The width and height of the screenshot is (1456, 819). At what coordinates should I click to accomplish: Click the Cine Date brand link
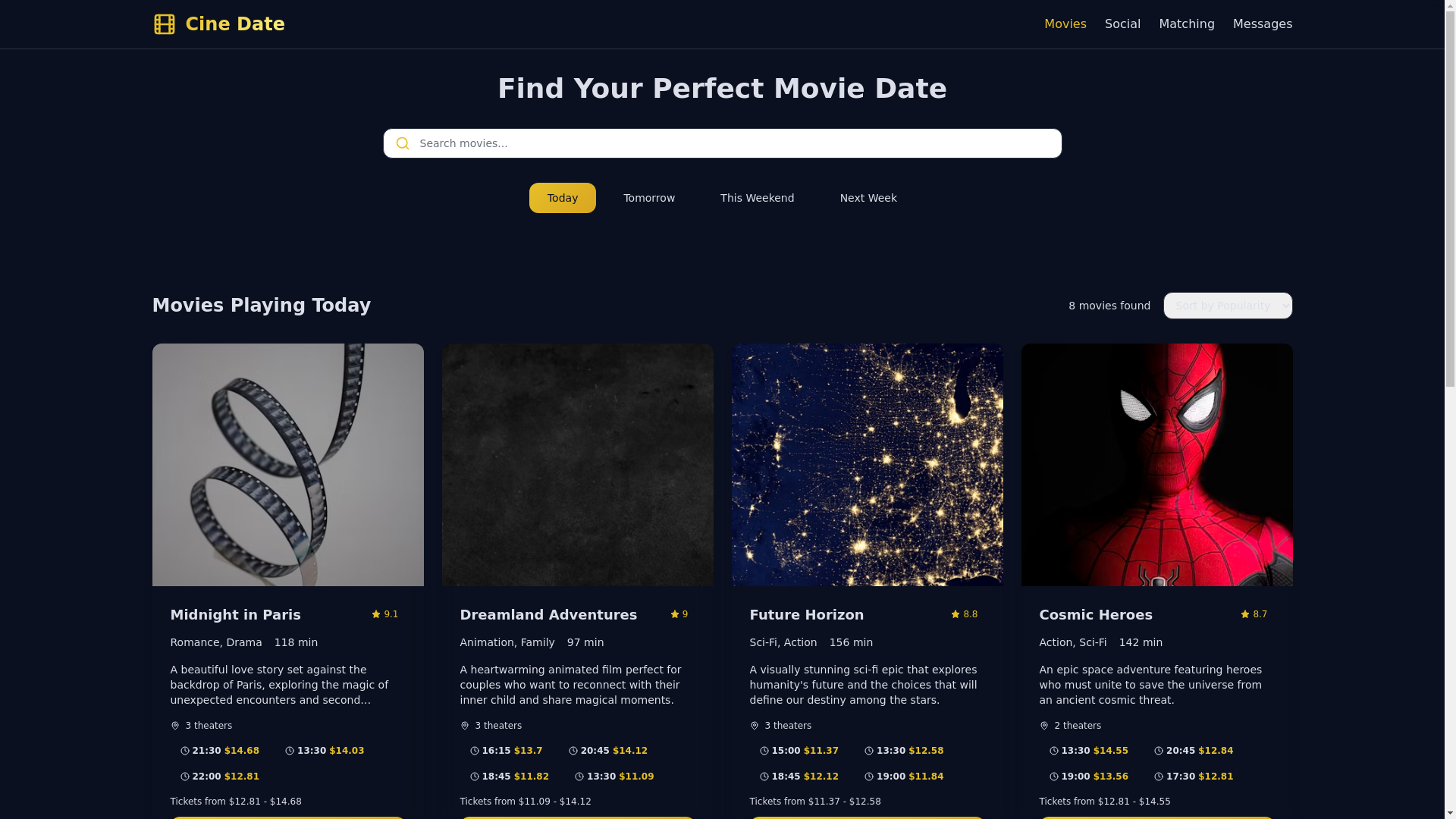pos(218,24)
